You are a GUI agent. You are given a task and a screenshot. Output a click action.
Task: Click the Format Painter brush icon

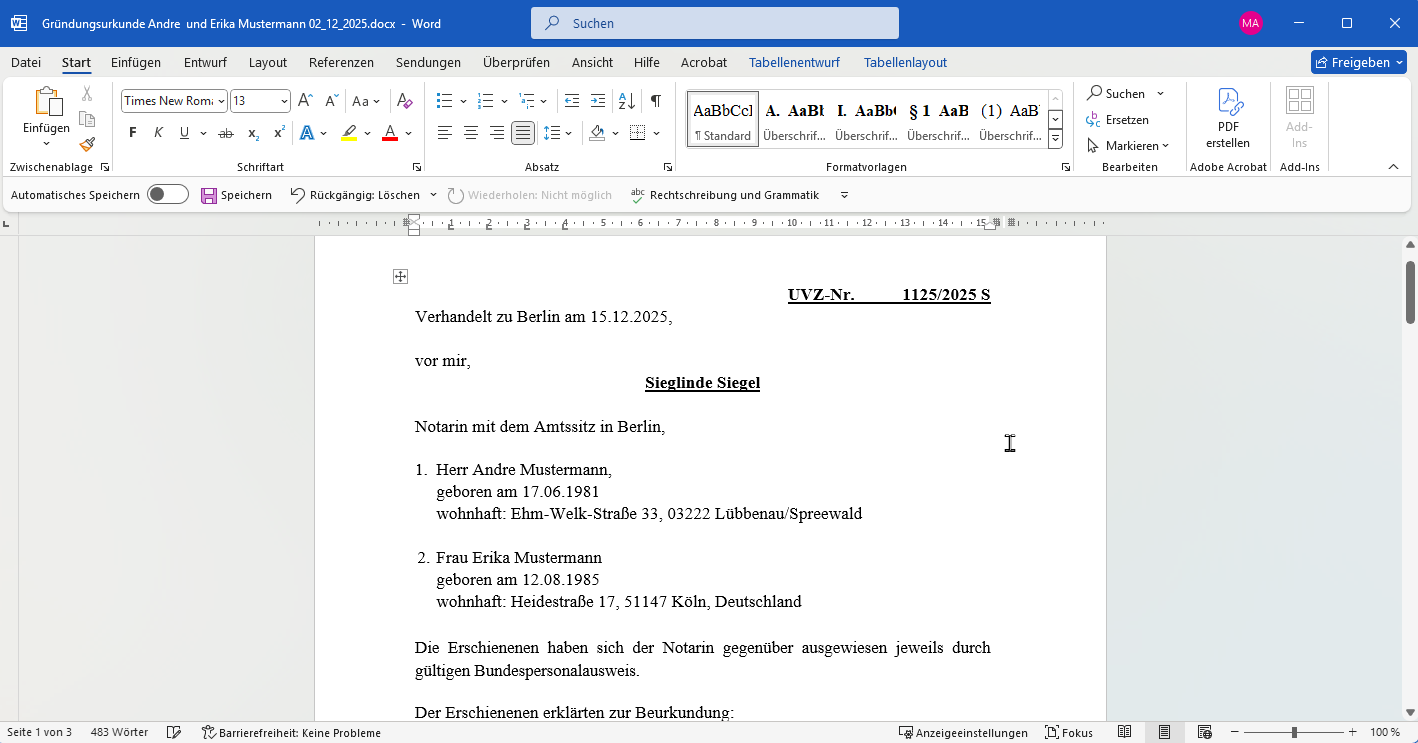87,145
